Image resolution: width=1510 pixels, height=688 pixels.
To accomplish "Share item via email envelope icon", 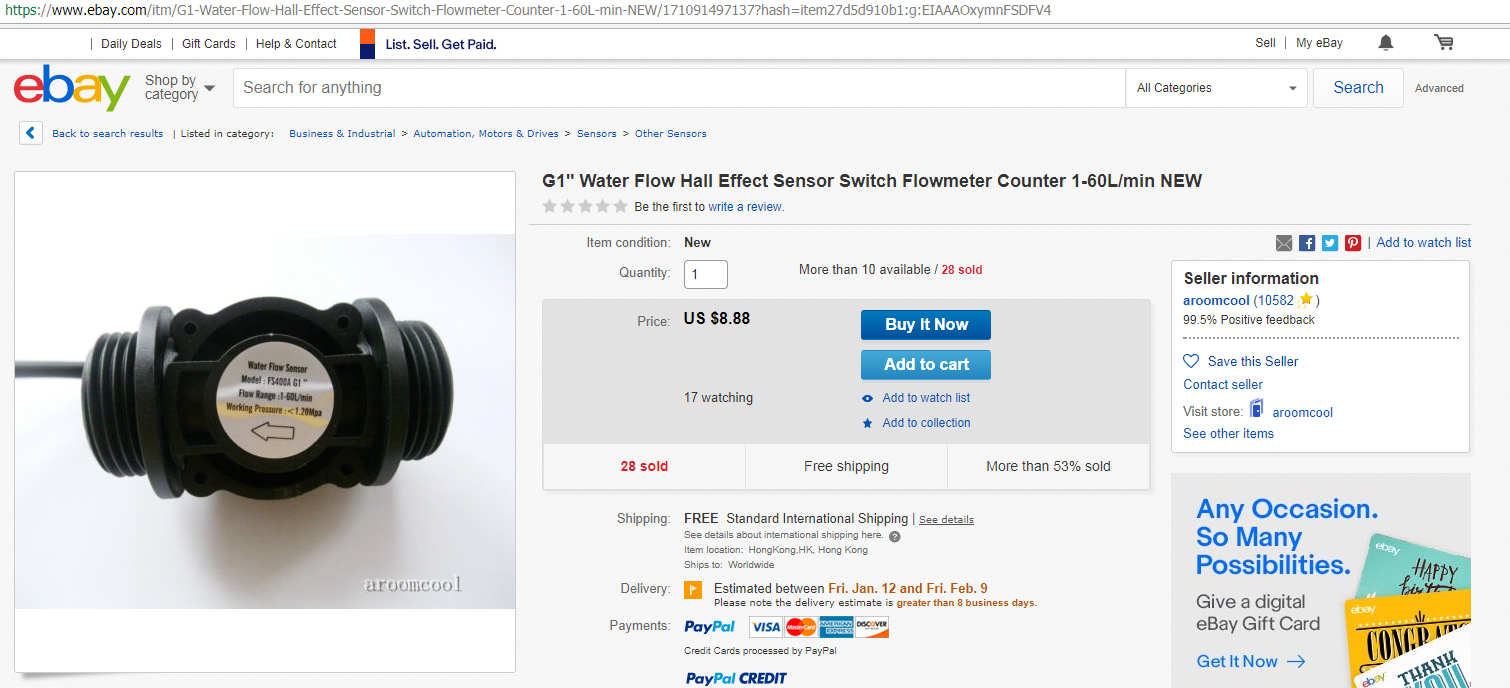I will coord(1284,243).
